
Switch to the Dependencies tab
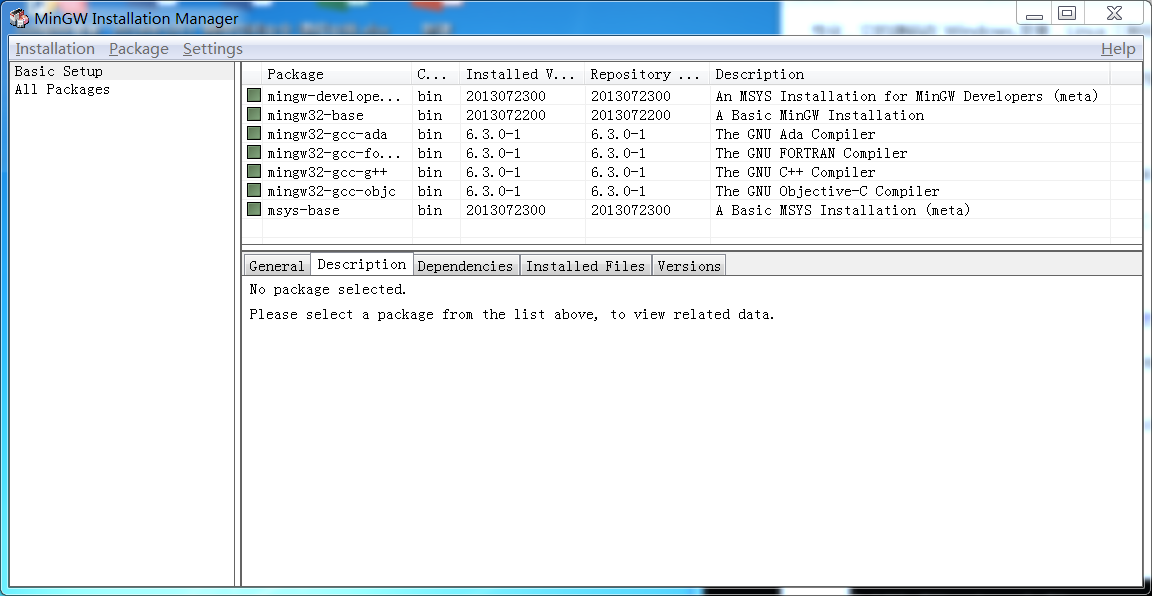click(x=465, y=266)
